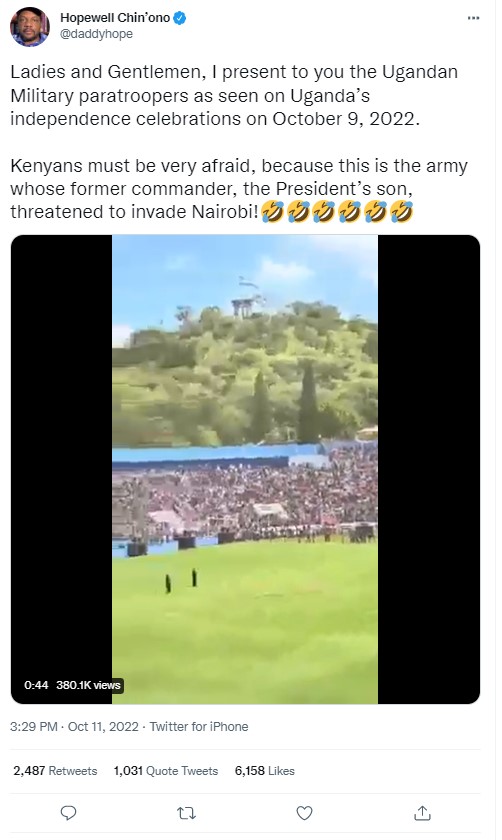Play the embedded paratroopers video
The image size is (502, 840).
coord(245,469)
